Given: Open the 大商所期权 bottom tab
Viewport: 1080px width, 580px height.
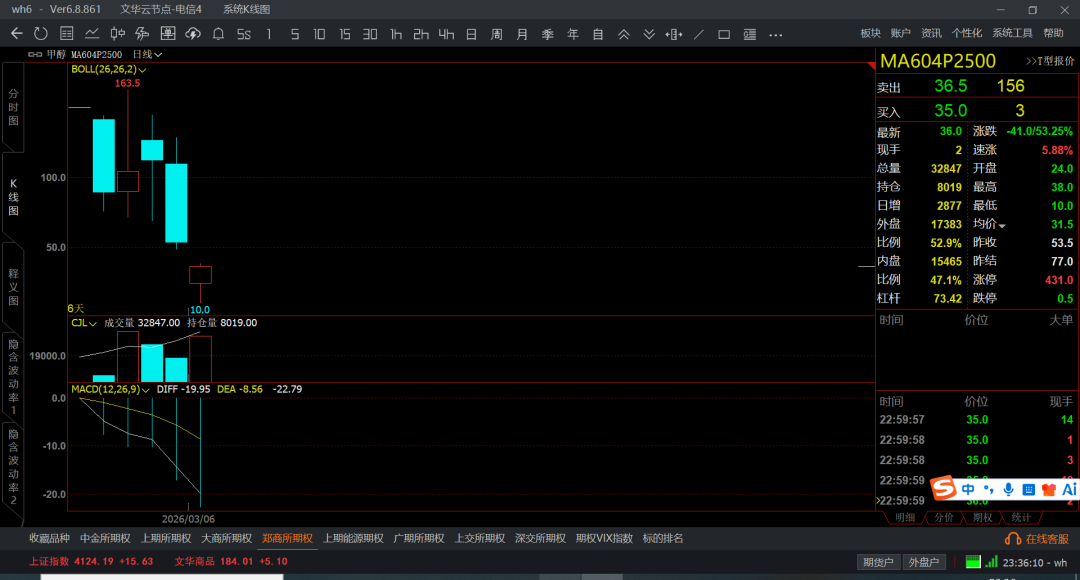Looking at the screenshot, I should [x=227, y=539].
